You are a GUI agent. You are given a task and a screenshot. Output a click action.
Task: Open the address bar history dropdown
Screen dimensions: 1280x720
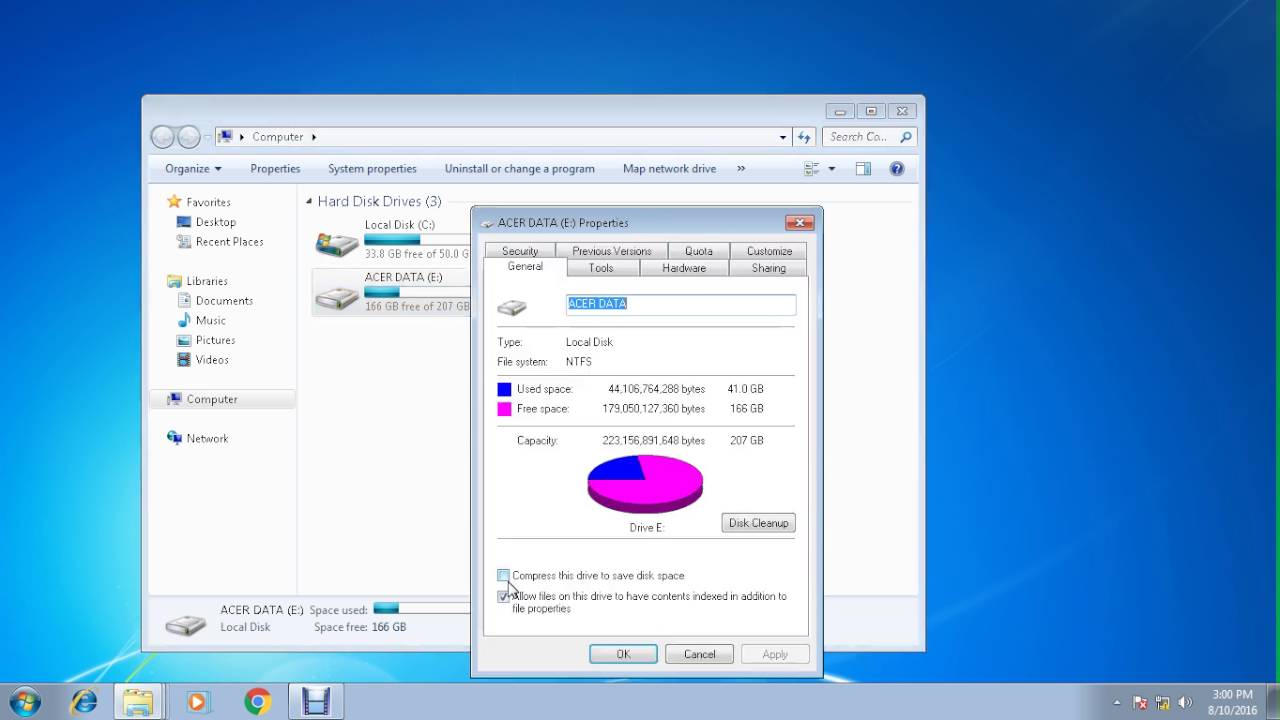pyautogui.click(x=783, y=137)
